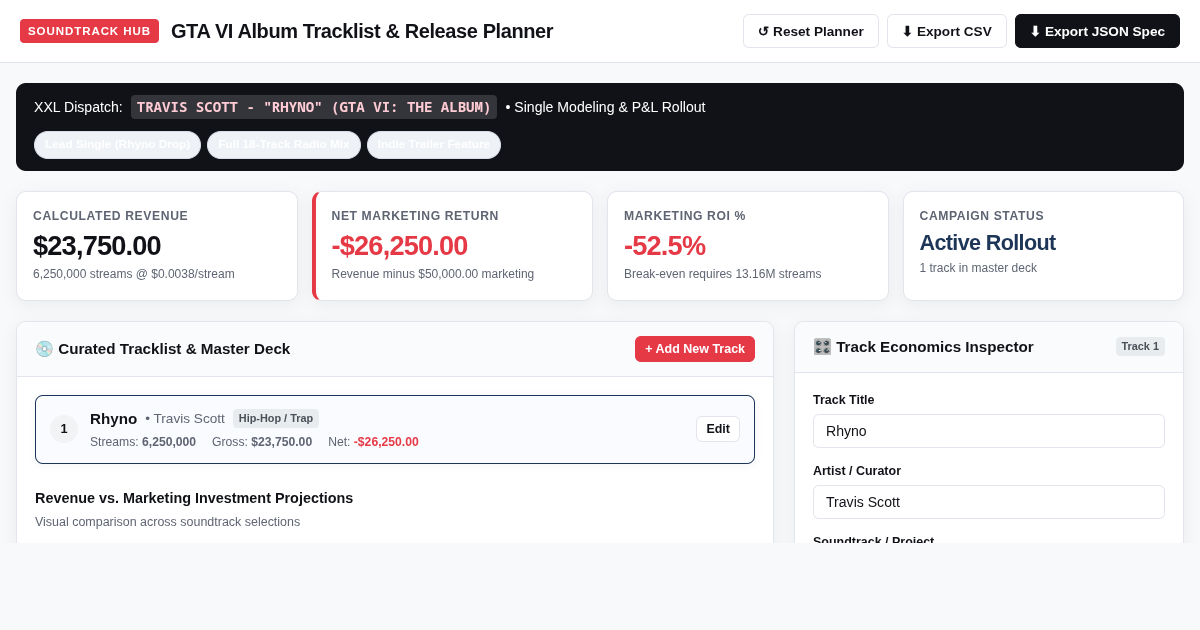Click the 'Revenue minus $50,000.00 marketing' note
This screenshot has height=630, width=1200.
tap(433, 274)
